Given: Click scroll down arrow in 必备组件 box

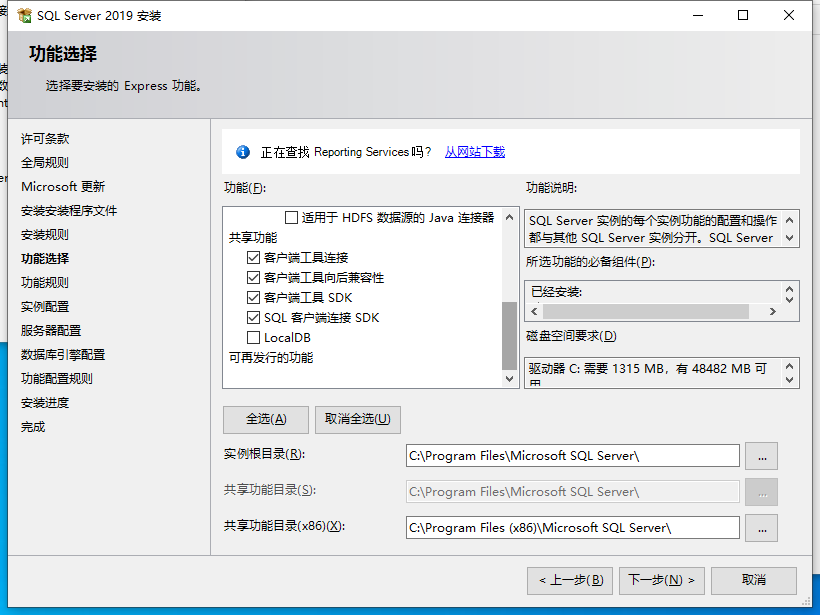Looking at the screenshot, I should [x=790, y=300].
